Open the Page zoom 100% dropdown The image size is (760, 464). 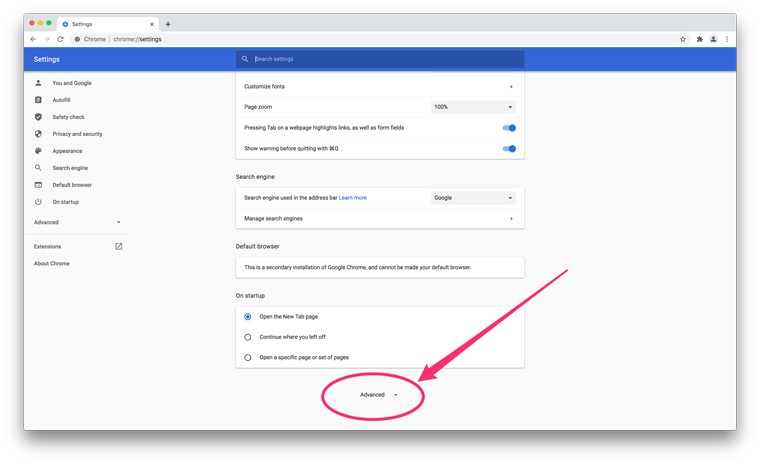(x=473, y=107)
